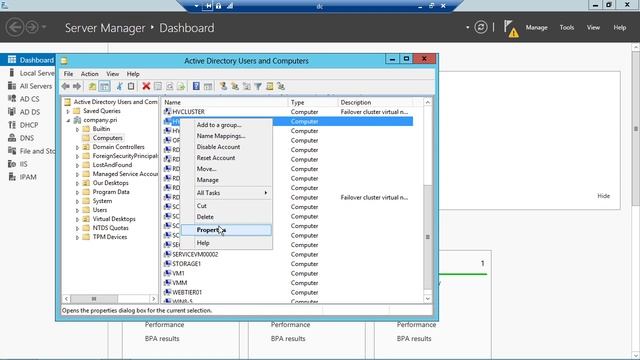Create a new organizational unit via toolbar icon
640x360 pixels.
[x=247, y=86]
